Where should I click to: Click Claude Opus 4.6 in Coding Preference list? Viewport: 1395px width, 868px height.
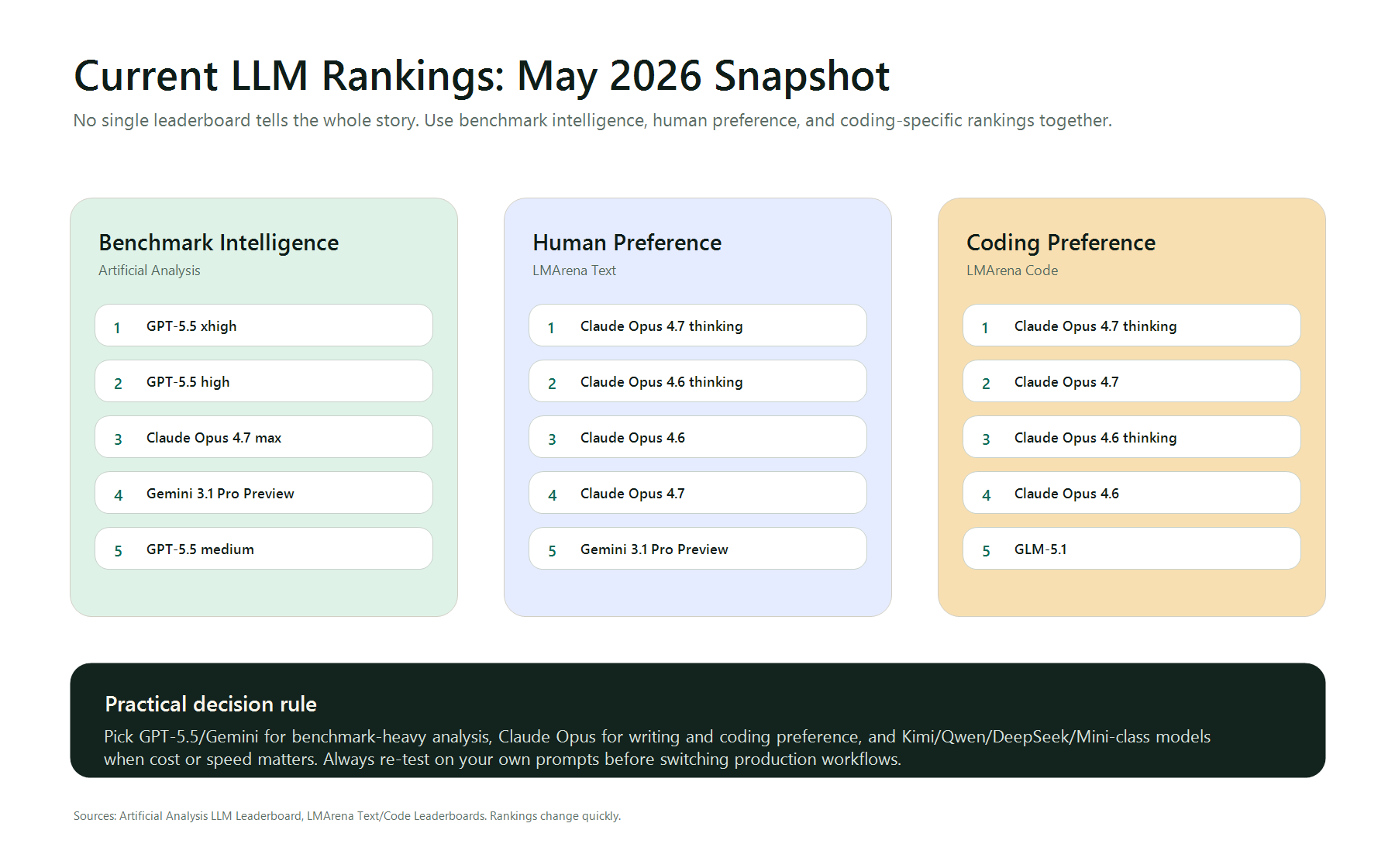click(x=1131, y=493)
